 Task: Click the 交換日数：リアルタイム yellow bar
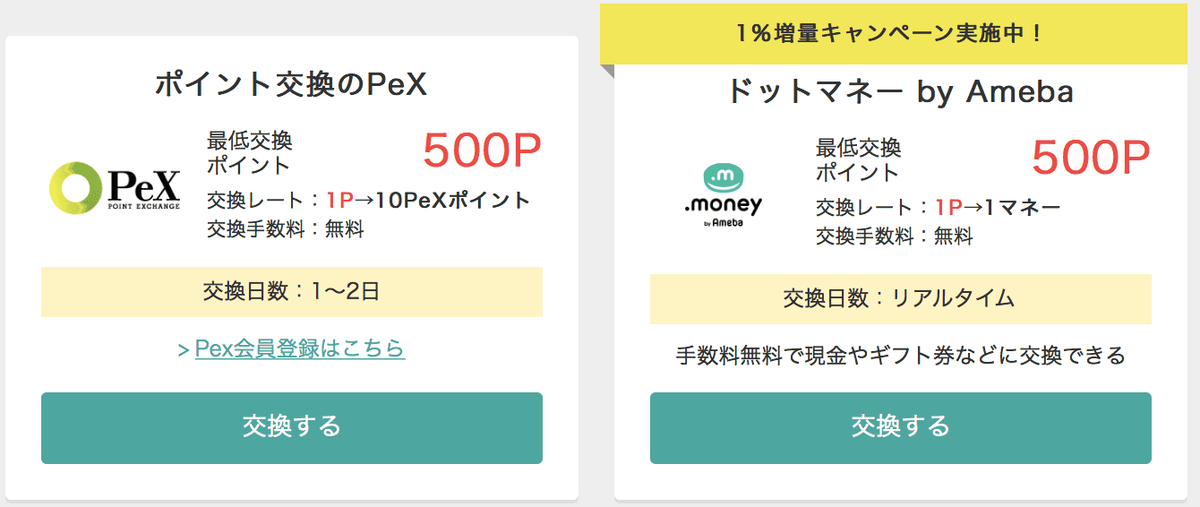click(x=901, y=299)
